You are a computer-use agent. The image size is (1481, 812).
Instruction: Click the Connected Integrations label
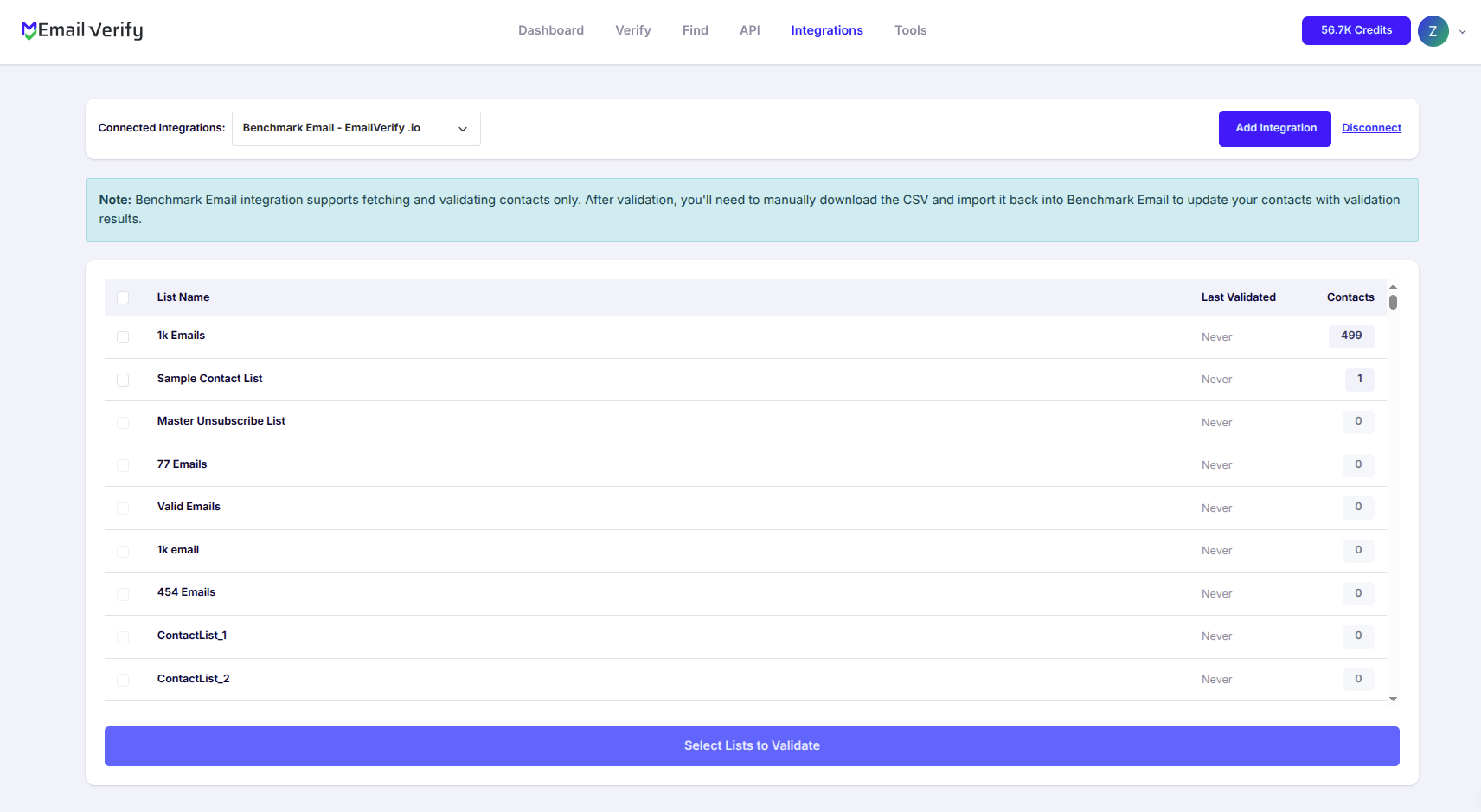click(162, 128)
